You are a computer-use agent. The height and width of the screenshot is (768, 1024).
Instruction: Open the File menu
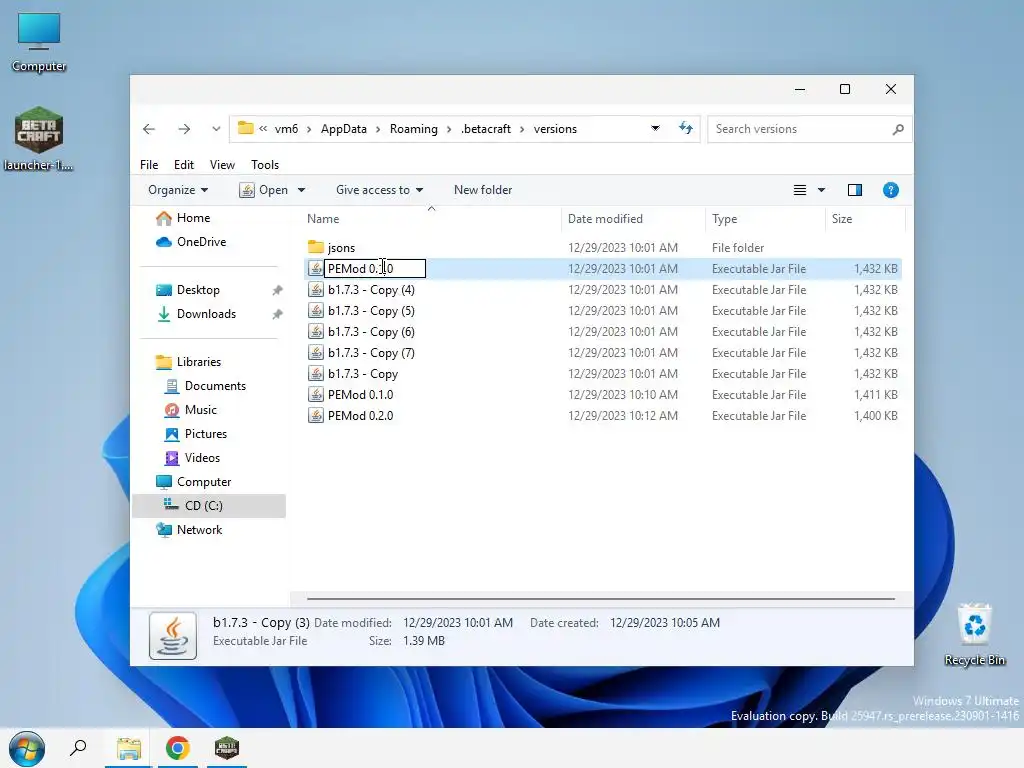(149, 165)
